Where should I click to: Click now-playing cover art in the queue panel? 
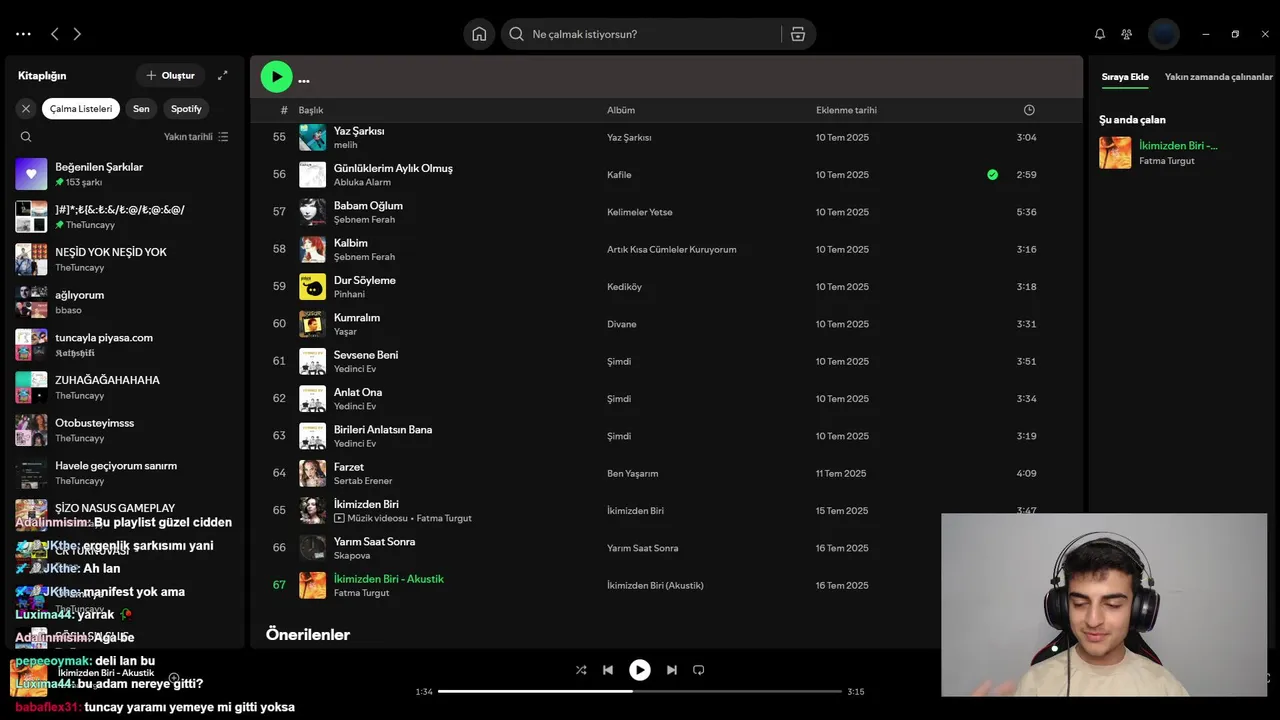[1115, 152]
